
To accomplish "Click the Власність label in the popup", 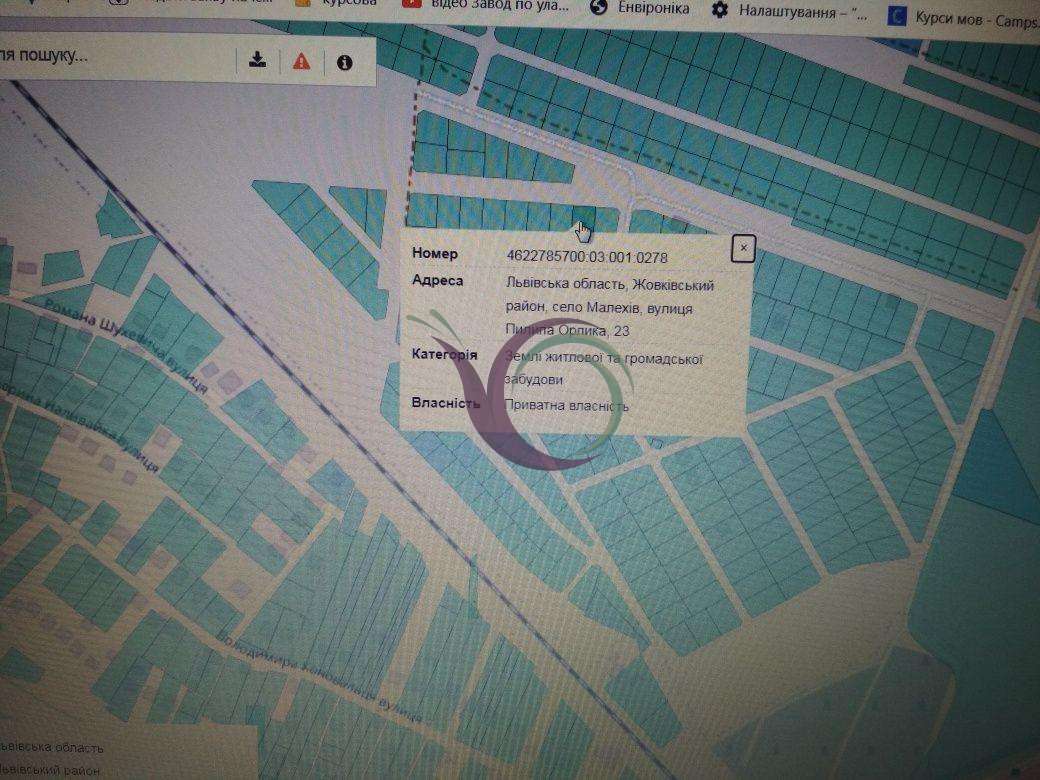I will [446, 403].
